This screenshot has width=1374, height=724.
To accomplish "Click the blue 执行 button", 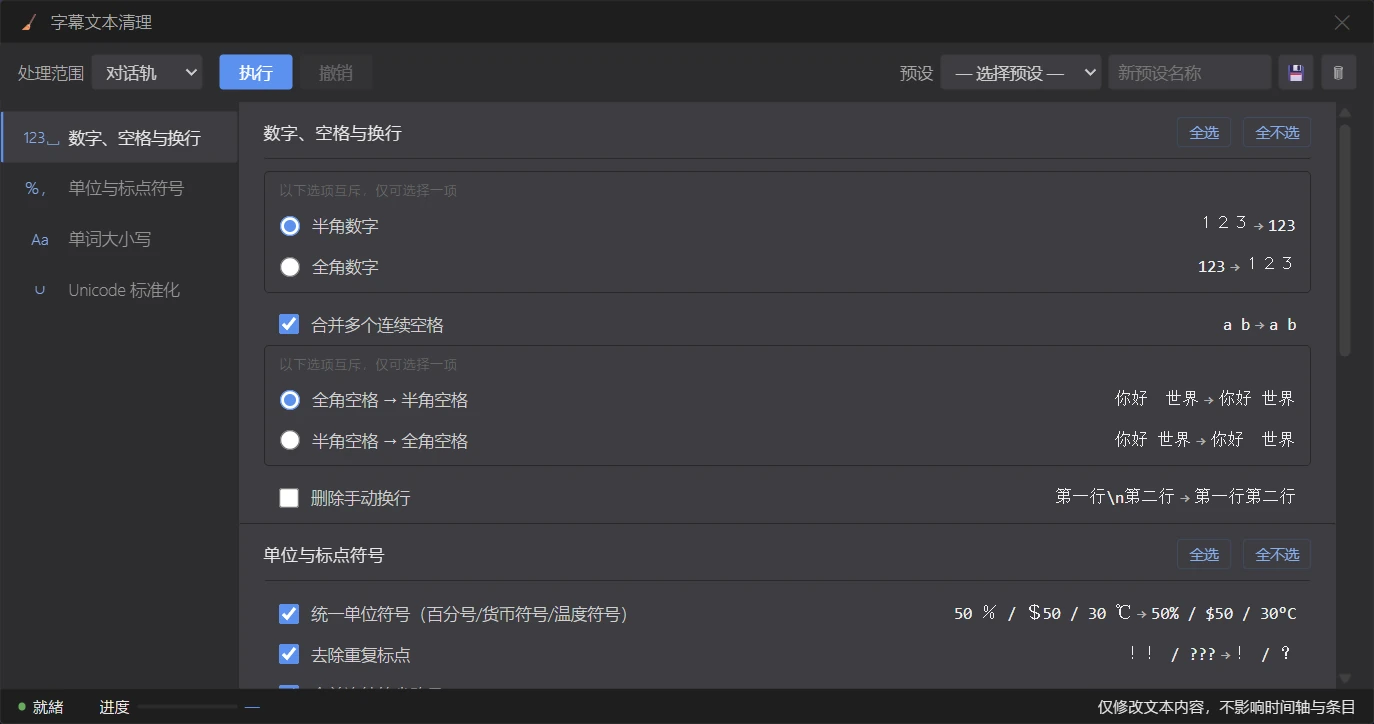I will click(x=256, y=73).
